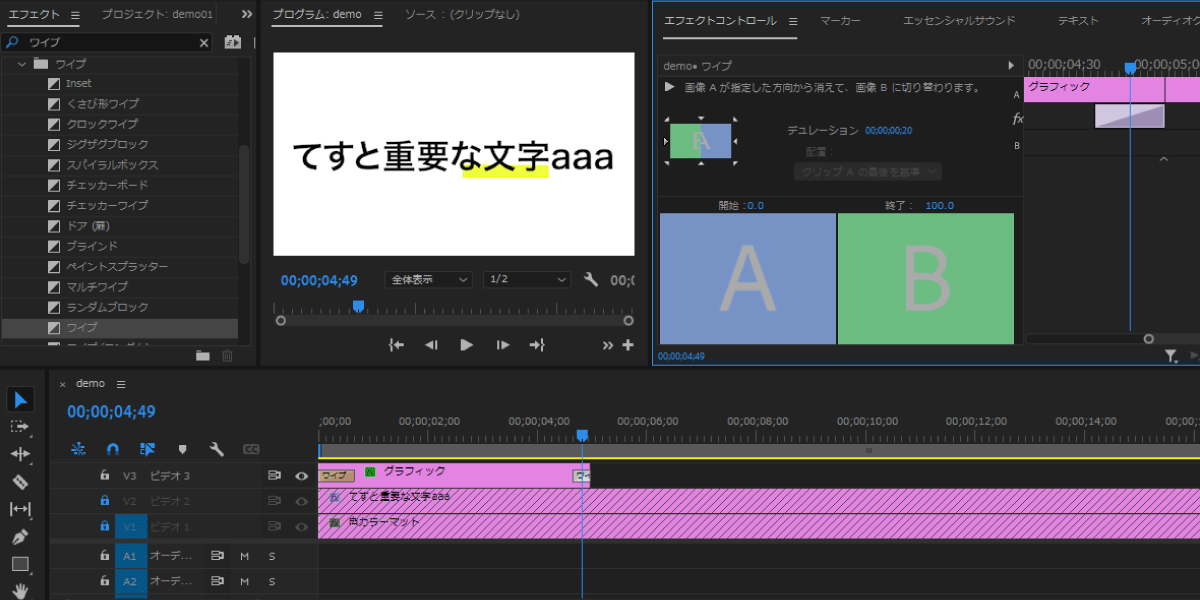The width and height of the screenshot is (1200, 600).
Task: Select the Razor tool
Action: [x=20, y=481]
